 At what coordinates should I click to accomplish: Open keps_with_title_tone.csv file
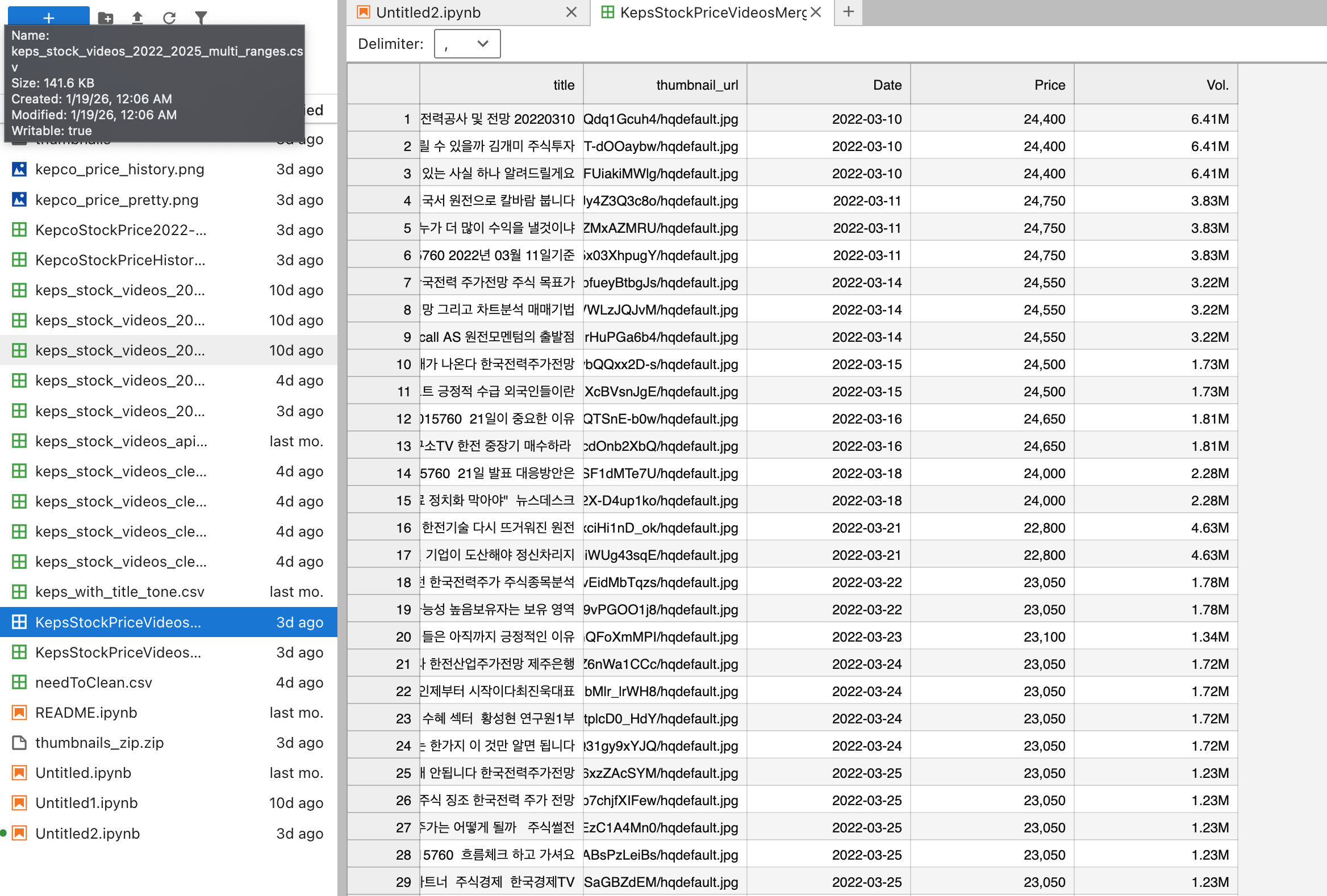click(x=120, y=592)
